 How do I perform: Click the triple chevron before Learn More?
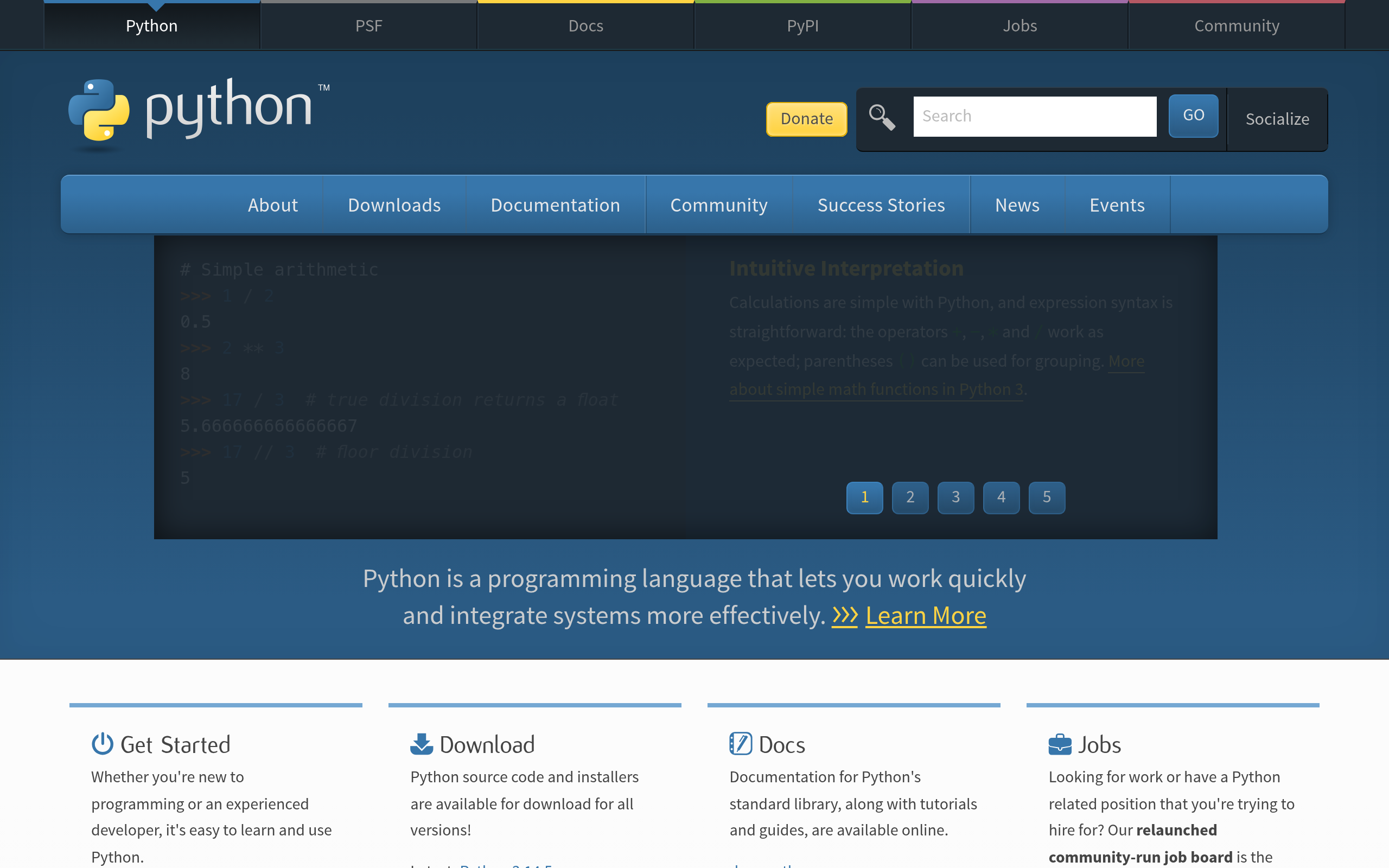pyautogui.click(x=844, y=615)
